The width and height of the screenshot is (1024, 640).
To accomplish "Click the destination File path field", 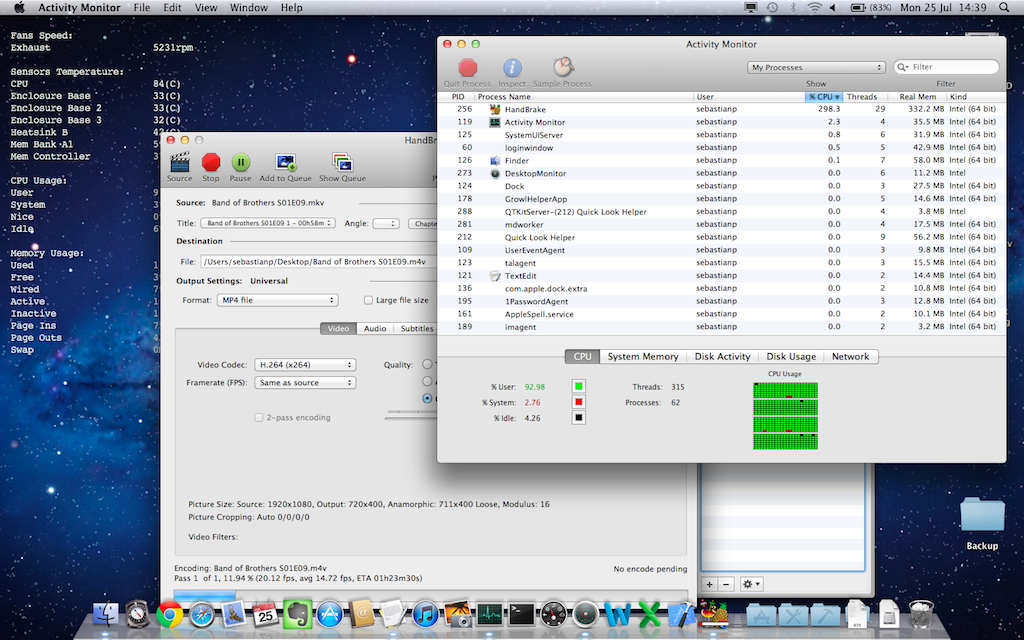I will 319,261.
